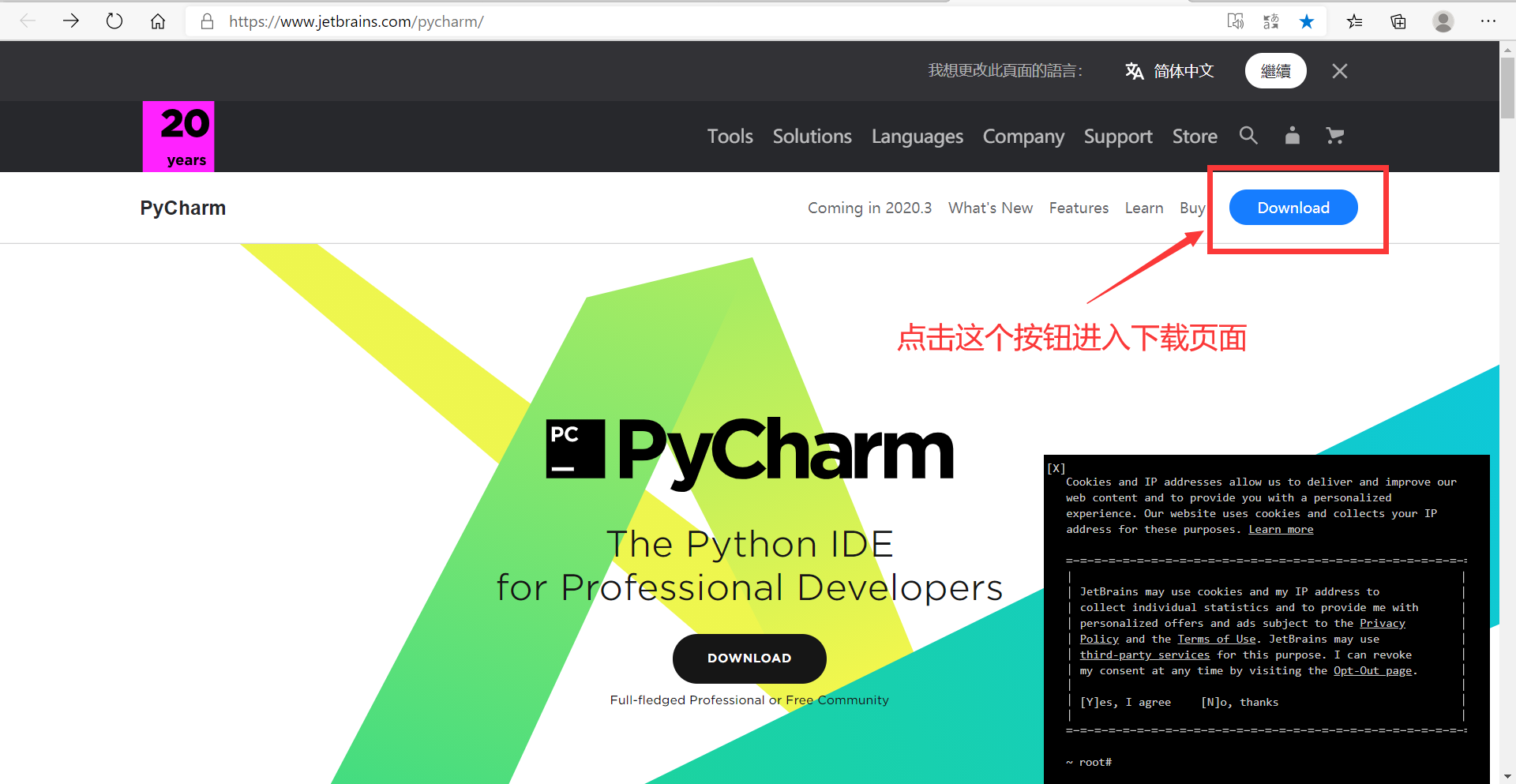The width and height of the screenshot is (1516, 784).
Task: Open the browser three-dot menu
Action: (1488, 21)
